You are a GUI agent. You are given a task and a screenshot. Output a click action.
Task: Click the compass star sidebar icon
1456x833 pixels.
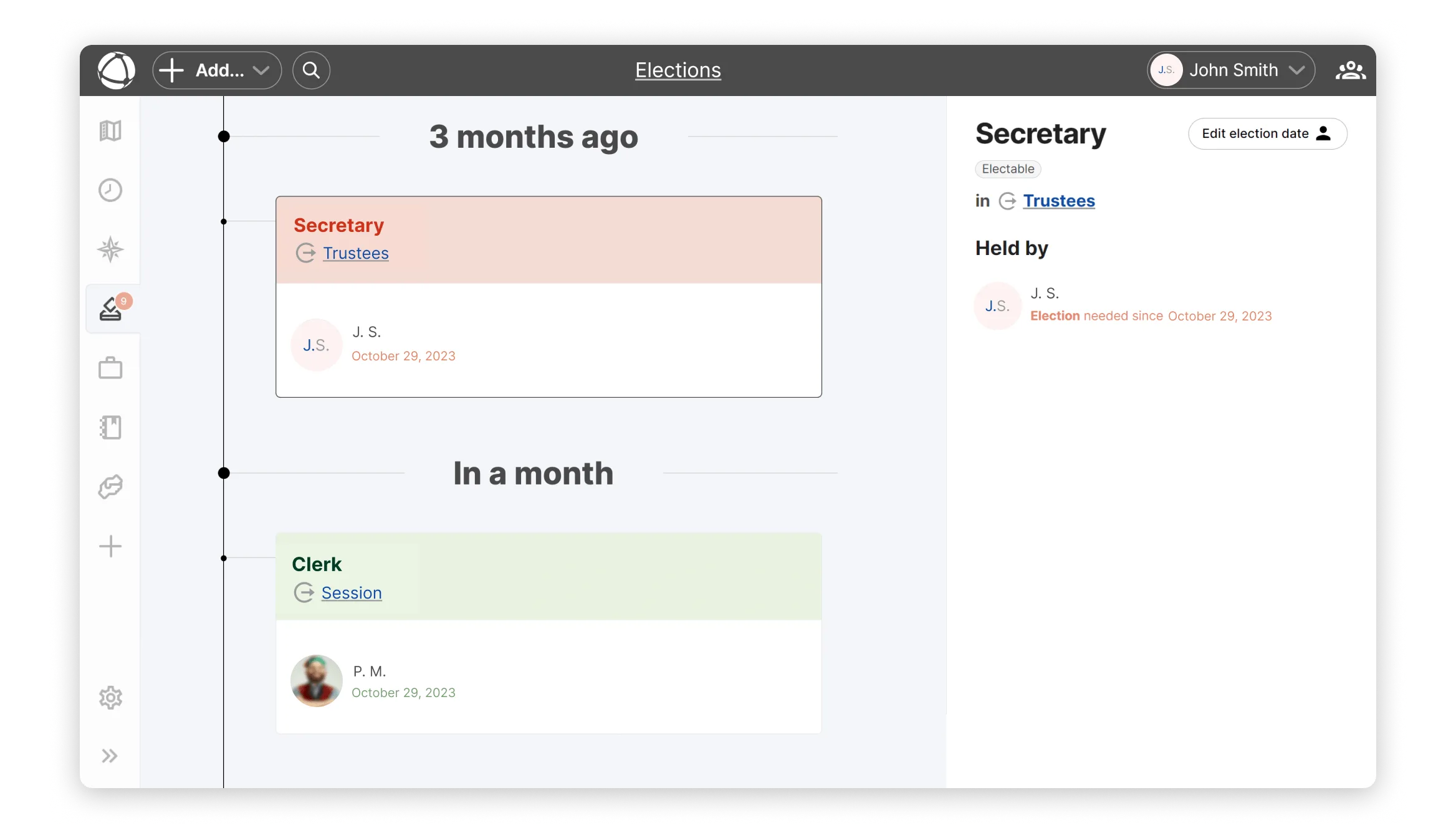pos(110,249)
